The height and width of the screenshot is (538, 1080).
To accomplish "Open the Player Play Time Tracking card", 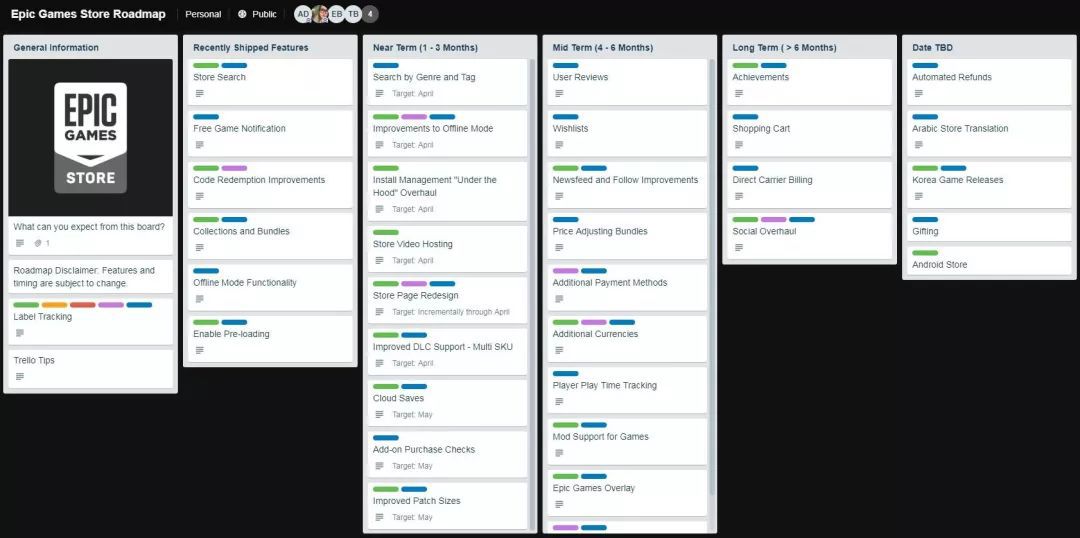I will pos(627,391).
